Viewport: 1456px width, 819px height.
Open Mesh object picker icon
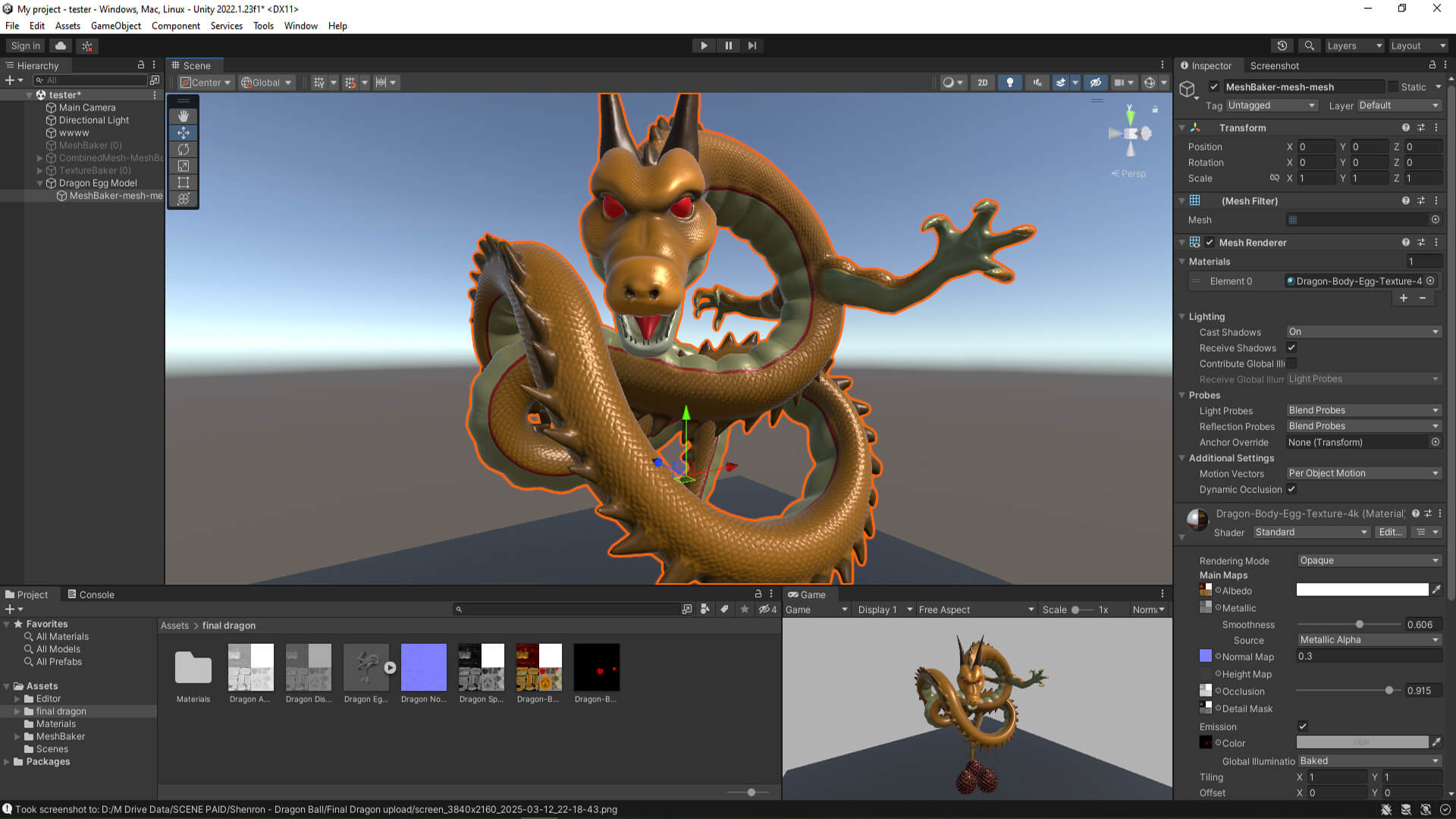(1436, 220)
